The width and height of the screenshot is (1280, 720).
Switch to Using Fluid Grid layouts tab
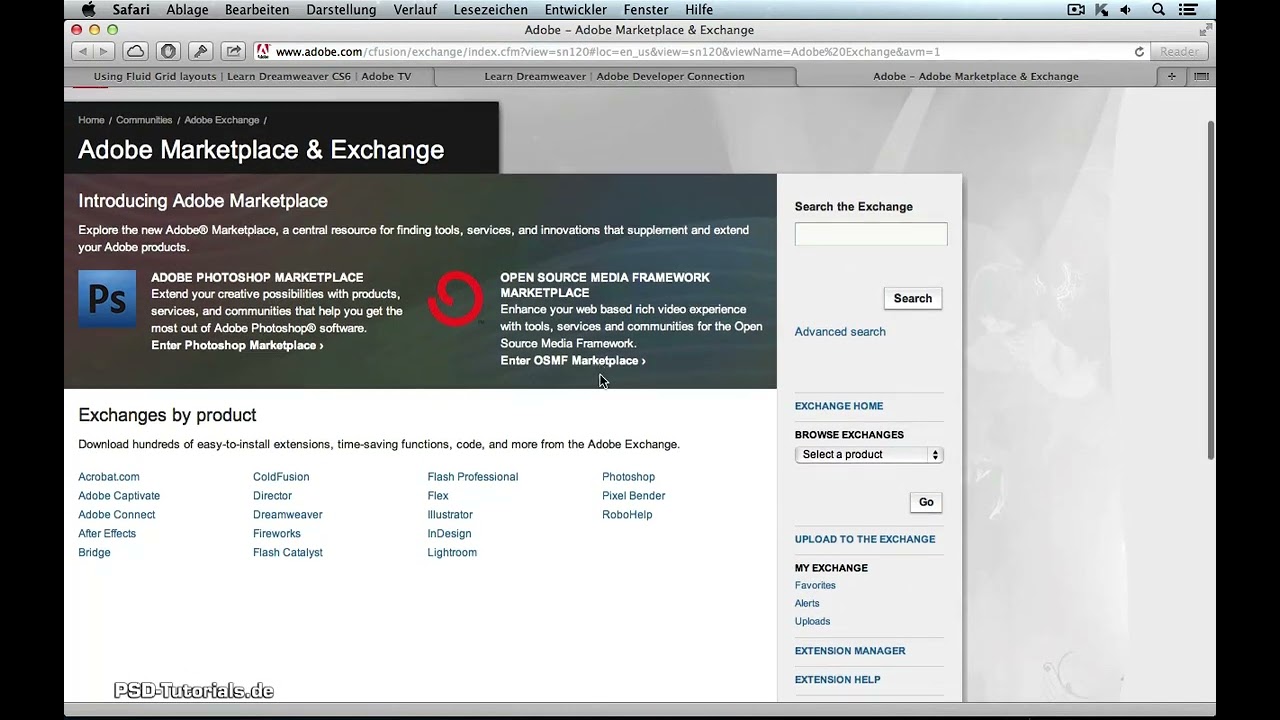click(x=252, y=76)
